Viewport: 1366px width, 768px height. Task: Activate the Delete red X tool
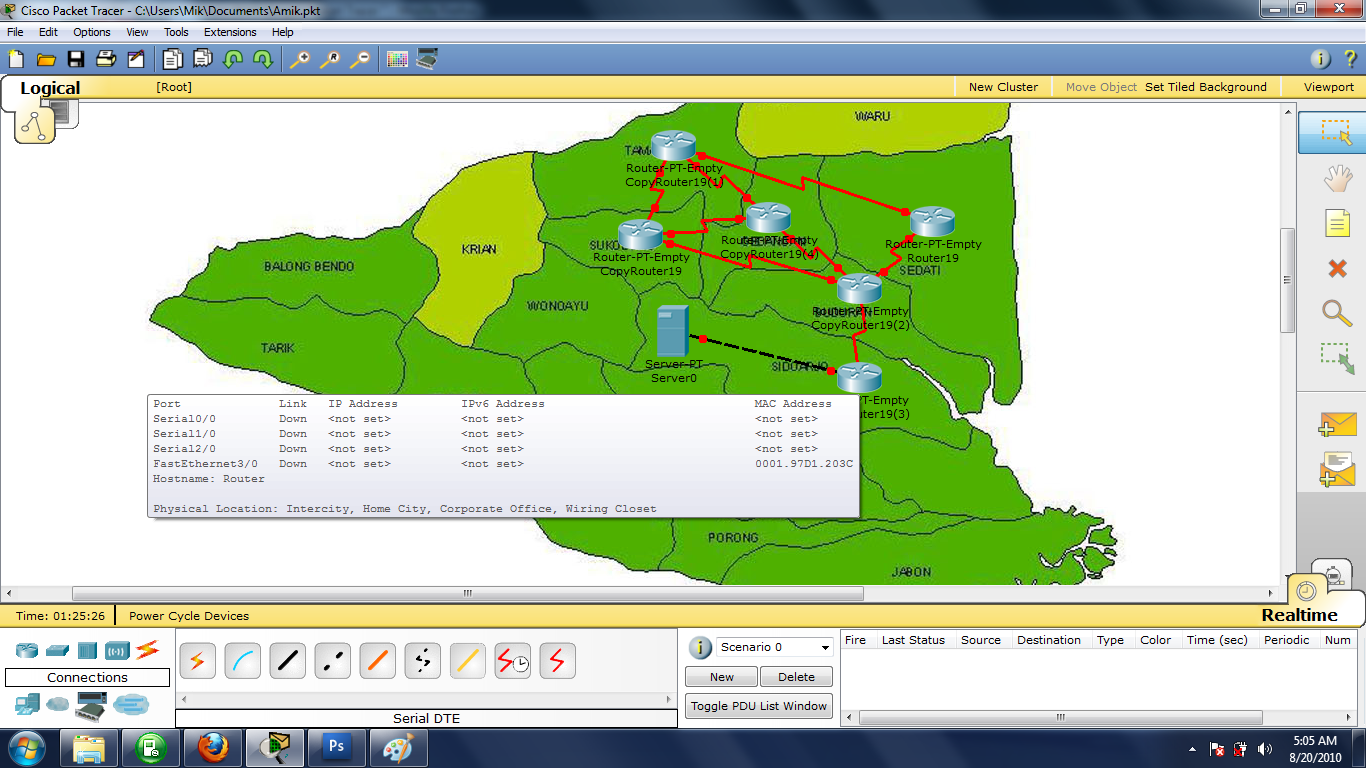tap(1337, 268)
